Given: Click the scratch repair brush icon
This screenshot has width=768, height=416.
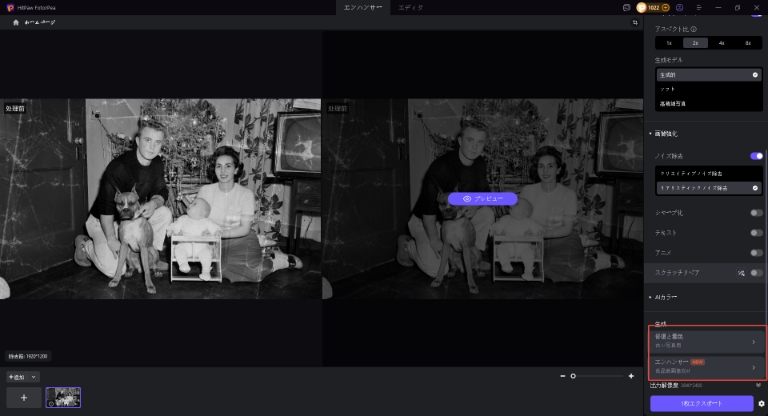Looking at the screenshot, I should click(x=741, y=273).
